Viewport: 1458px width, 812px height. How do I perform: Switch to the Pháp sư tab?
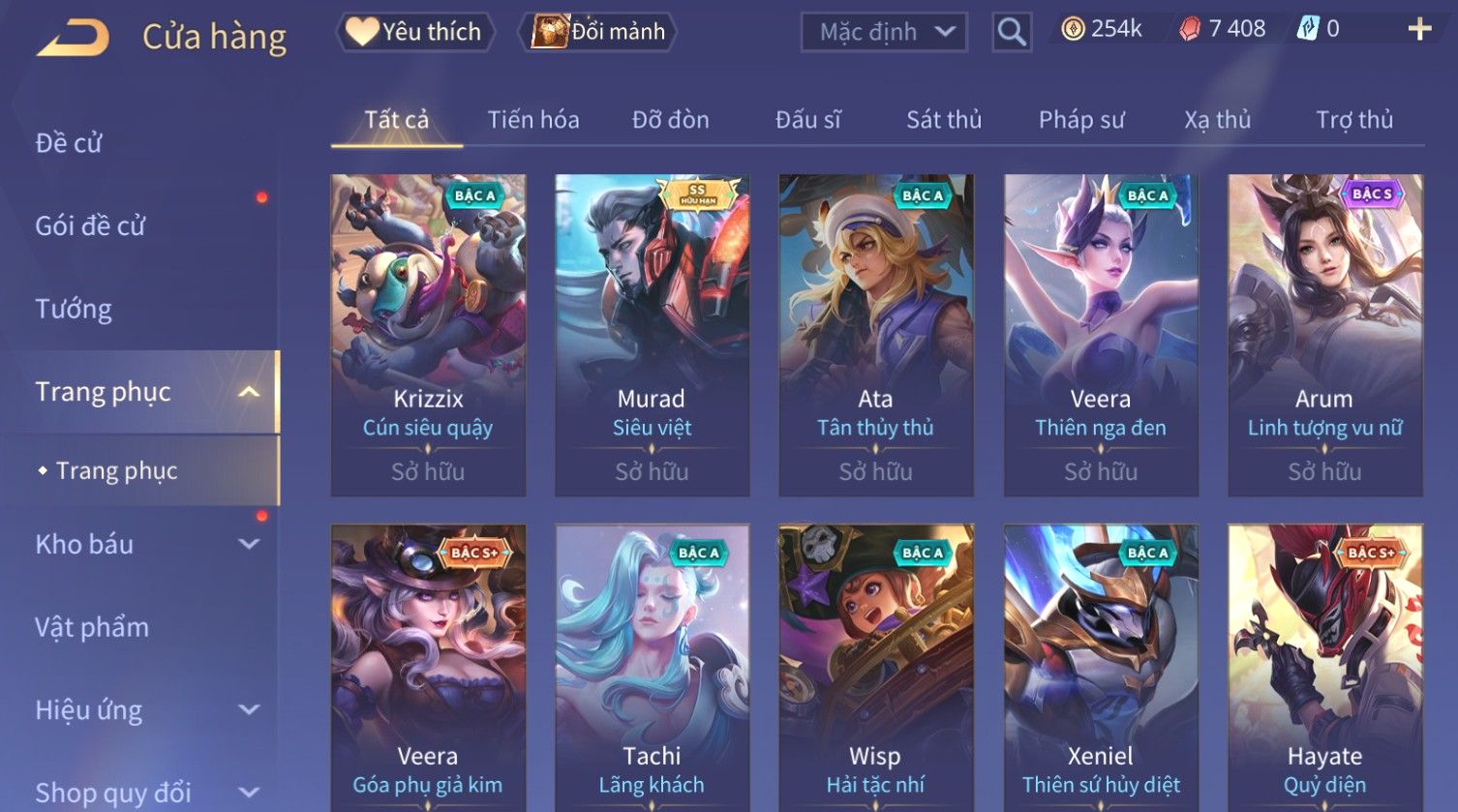click(x=1081, y=120)
